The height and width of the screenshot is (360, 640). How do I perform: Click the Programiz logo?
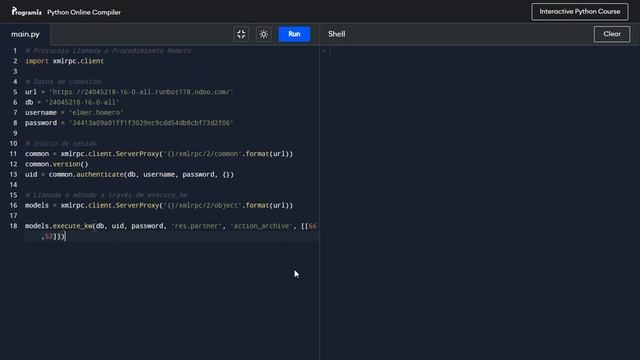27,12
